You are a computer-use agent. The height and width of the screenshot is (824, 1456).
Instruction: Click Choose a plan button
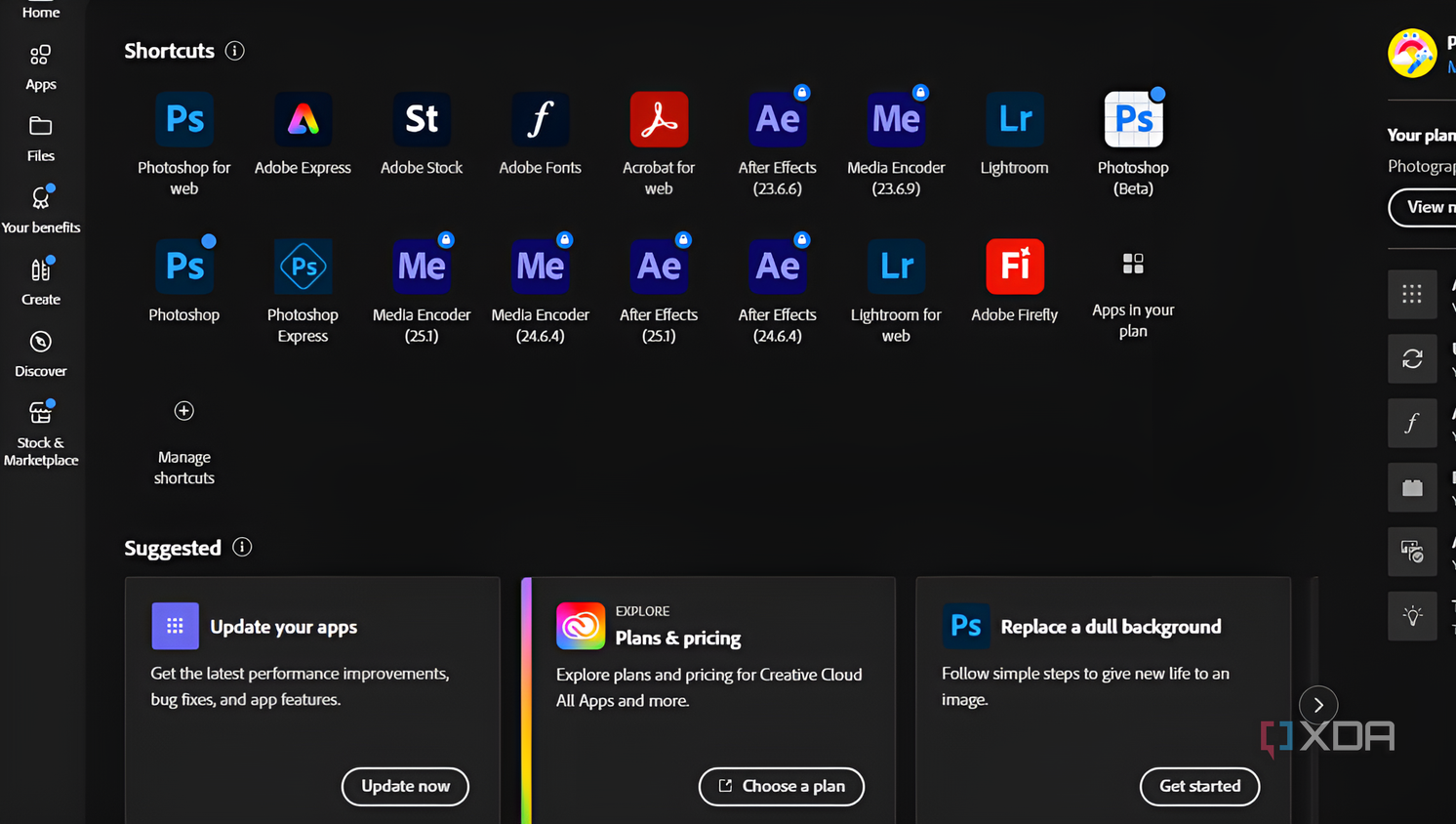[x=782, y=786]
